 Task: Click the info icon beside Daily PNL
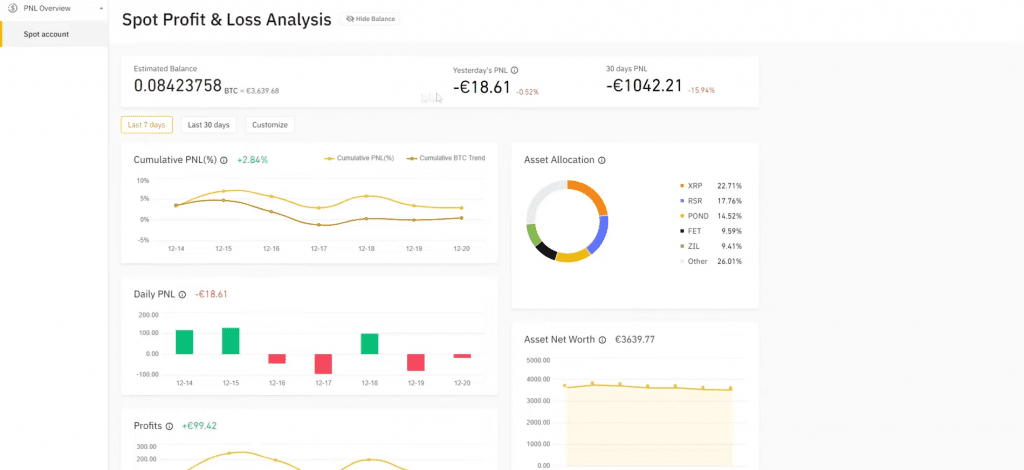click(182, 294)
